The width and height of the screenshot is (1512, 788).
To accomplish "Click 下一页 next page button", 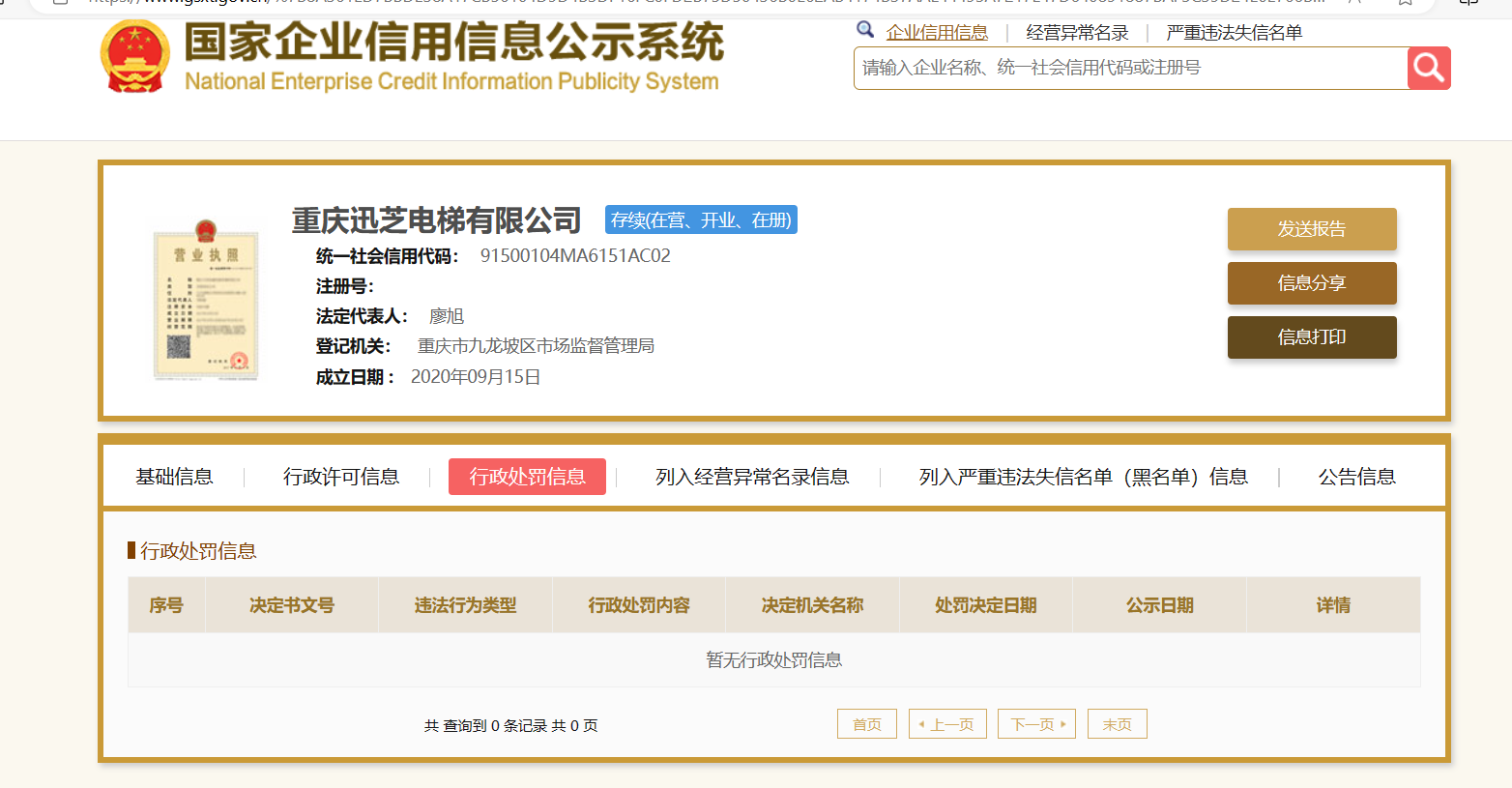I will click(1036, 724).
